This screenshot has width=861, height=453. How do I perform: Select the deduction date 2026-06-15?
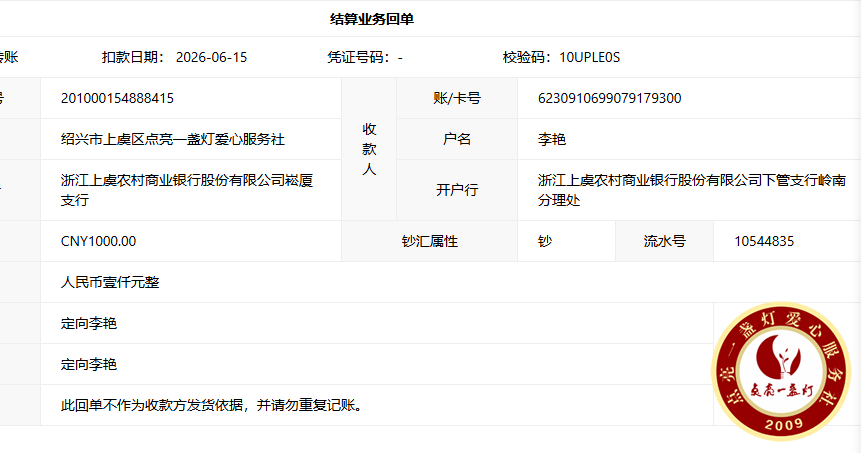point(211,57)
